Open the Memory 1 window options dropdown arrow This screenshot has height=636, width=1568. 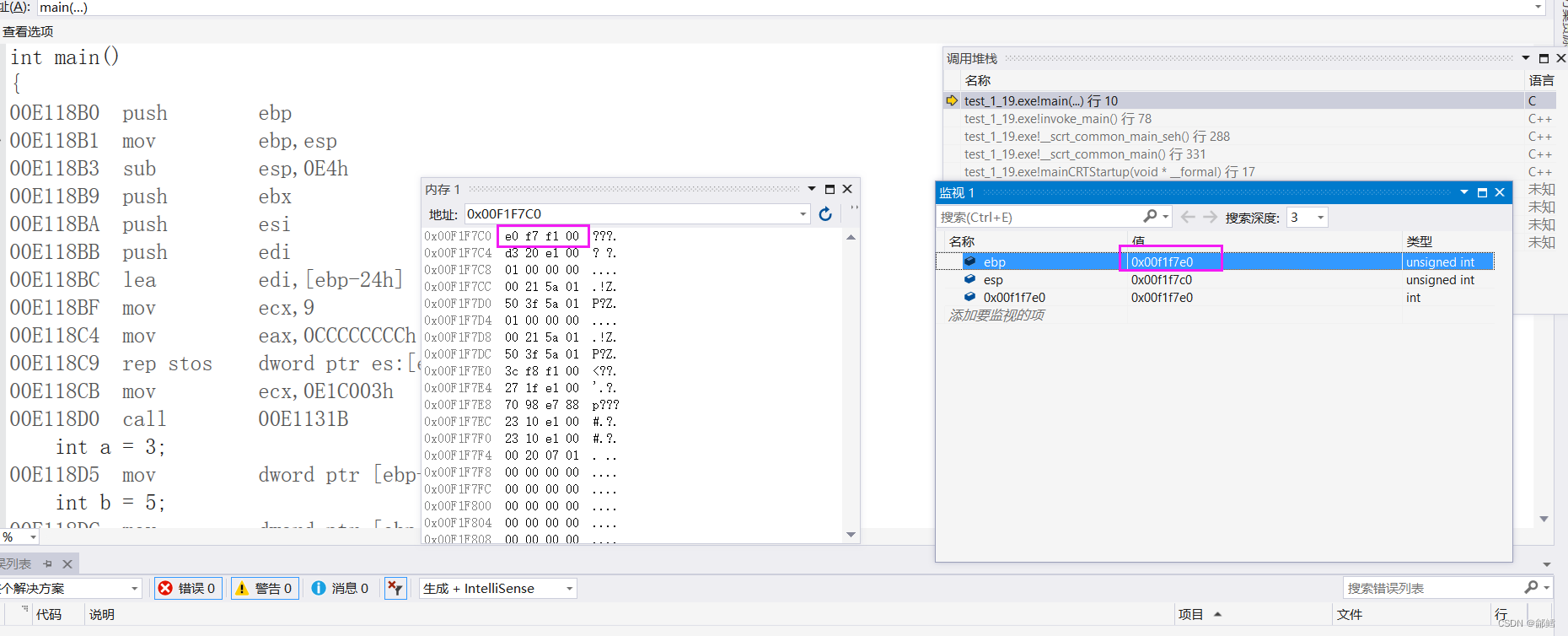click(x=812, y=189)
